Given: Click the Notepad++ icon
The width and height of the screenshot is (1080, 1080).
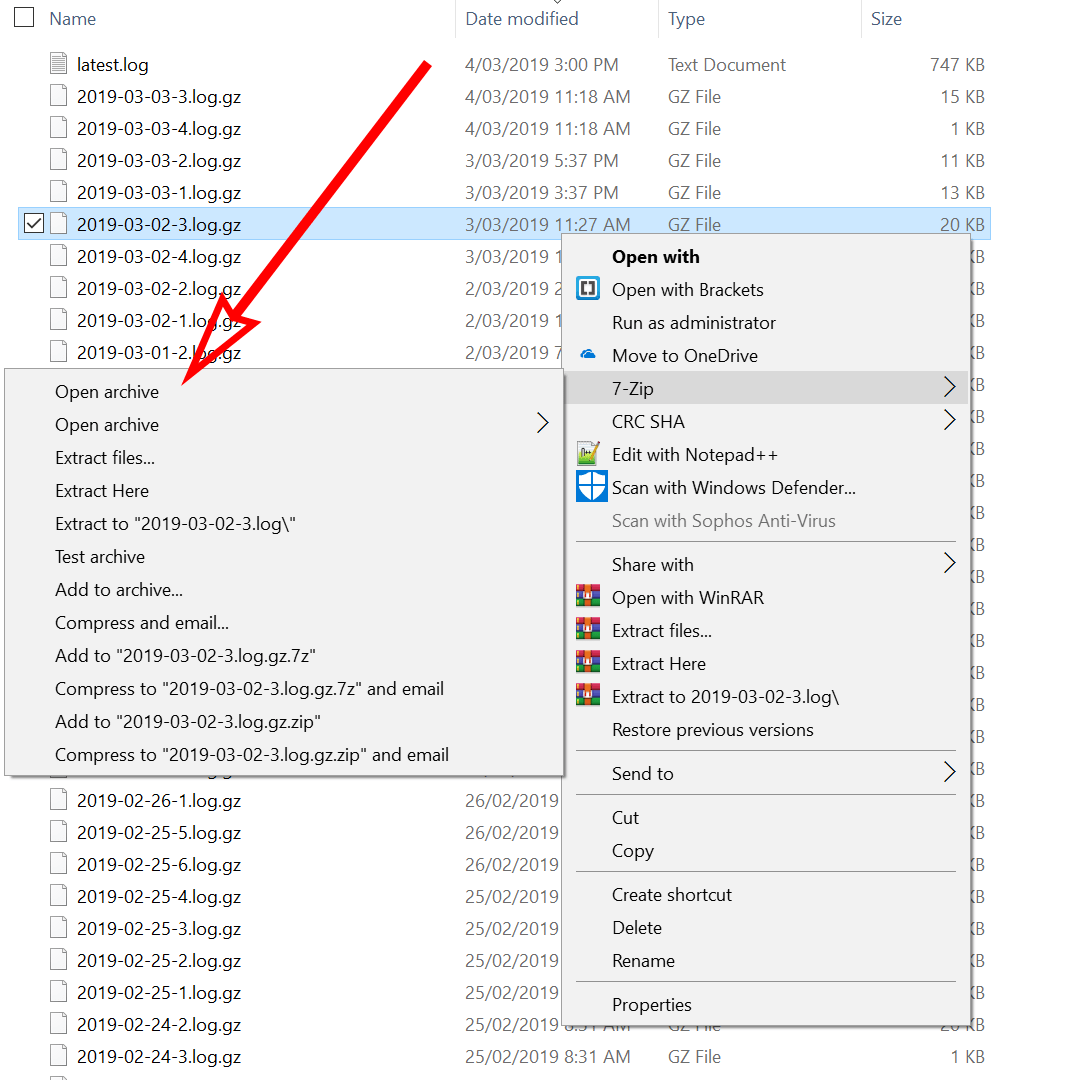Looking at the screenshot, I should (591, 454).
